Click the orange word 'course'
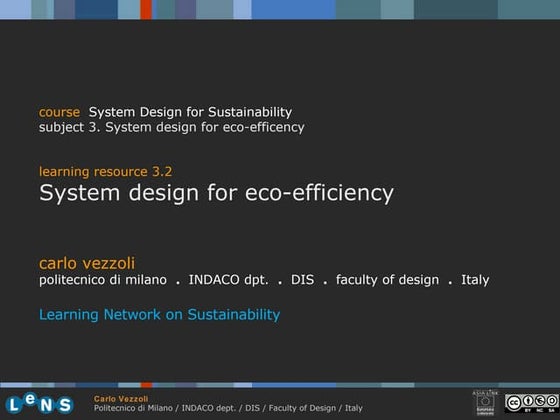This screenshot has width=560, height=420. [59, 112]
